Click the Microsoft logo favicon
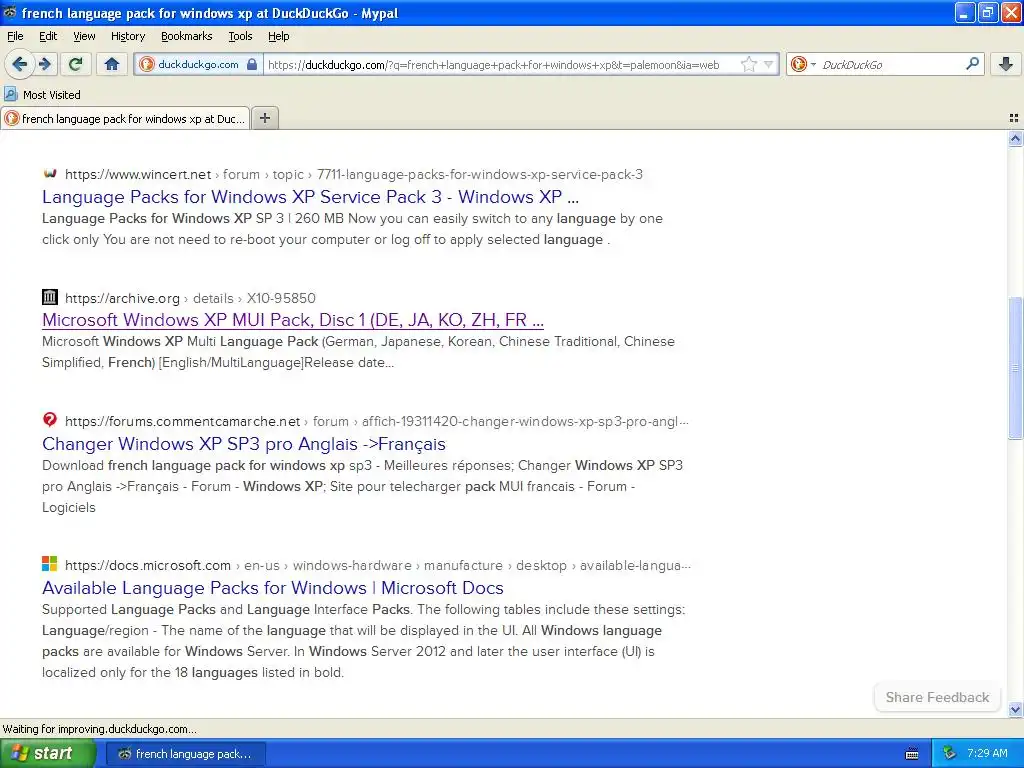This screenshot has height=768, width=1024. (50, 563)
